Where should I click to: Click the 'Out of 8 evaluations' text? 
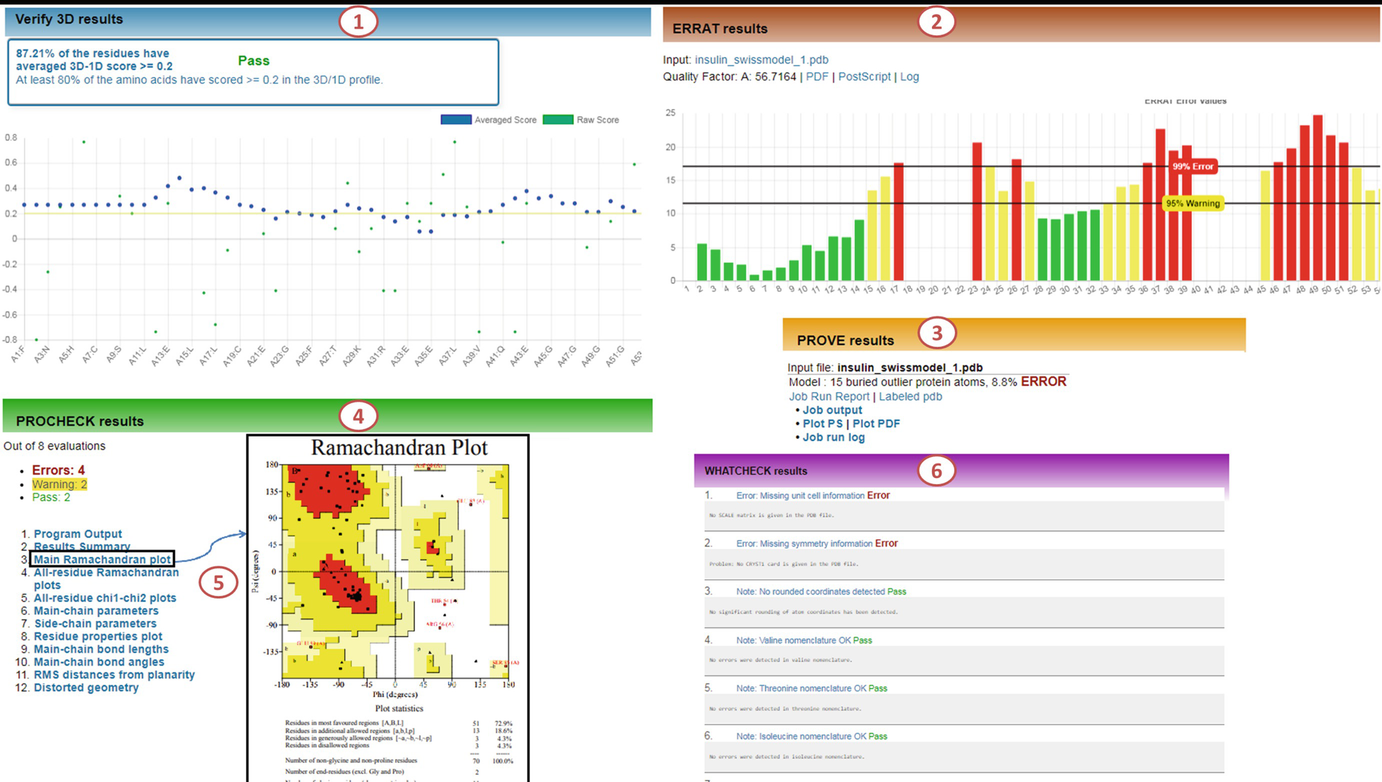click(x=55, y=446)
